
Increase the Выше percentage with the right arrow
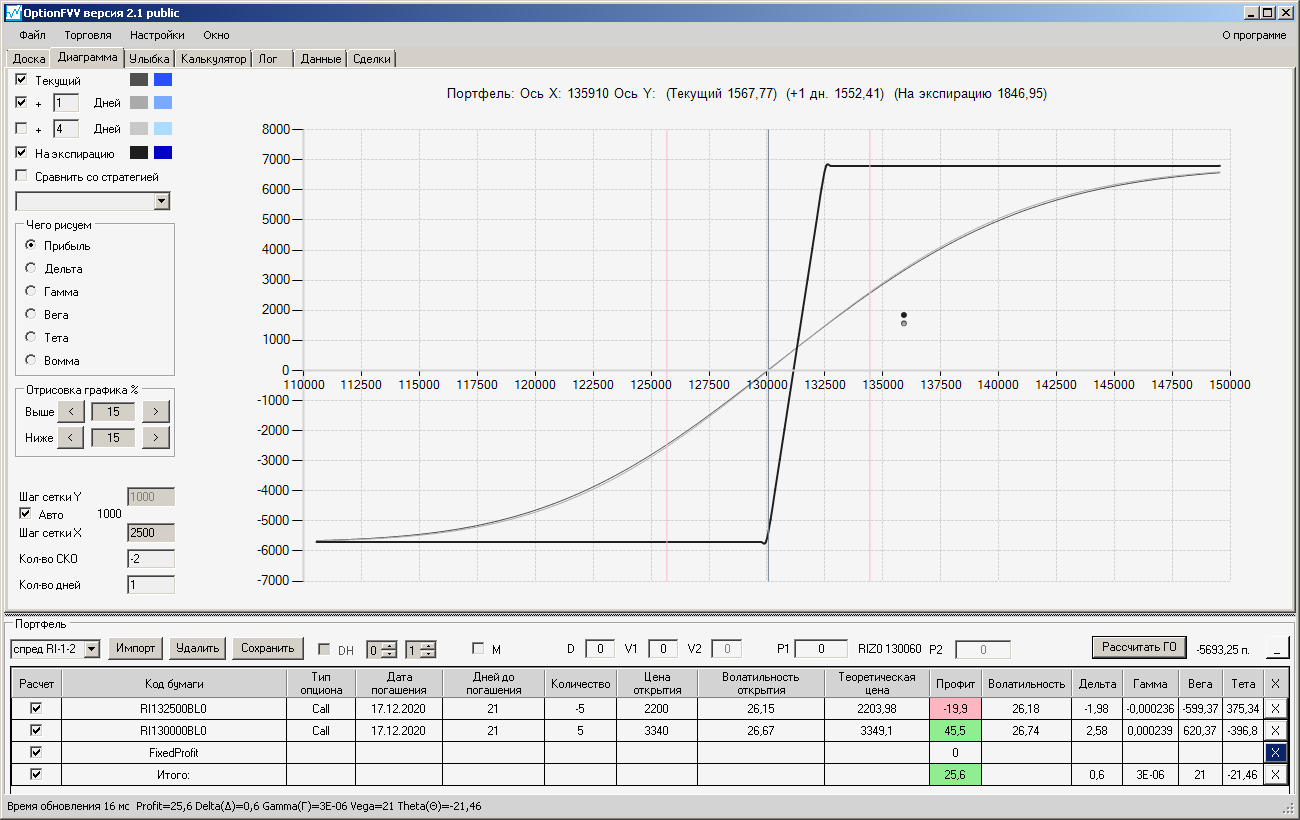(x=156, y=411)
